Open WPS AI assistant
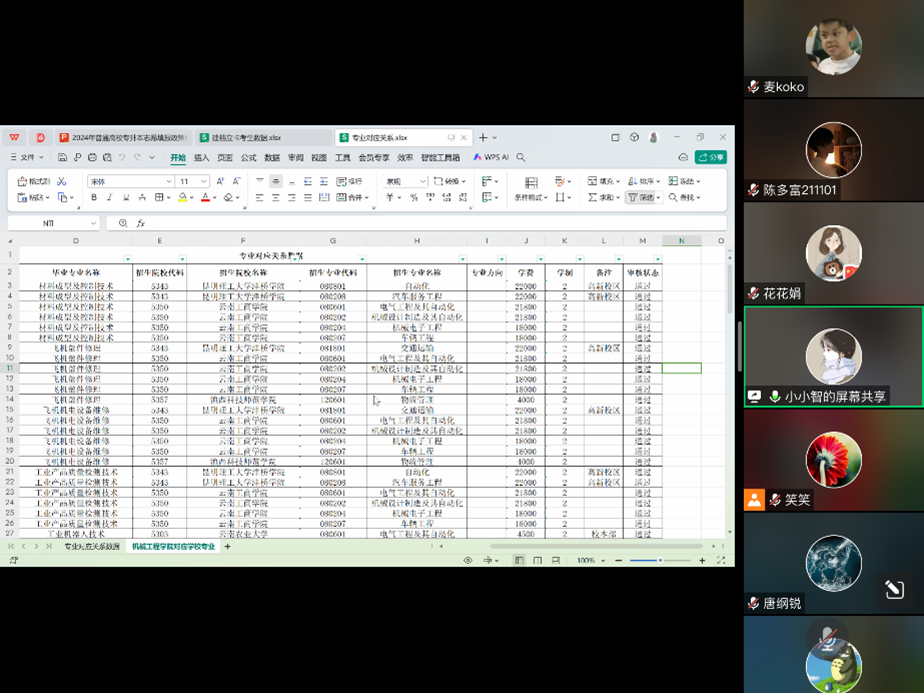Screen dimensions: 924x693 (491, 158)
